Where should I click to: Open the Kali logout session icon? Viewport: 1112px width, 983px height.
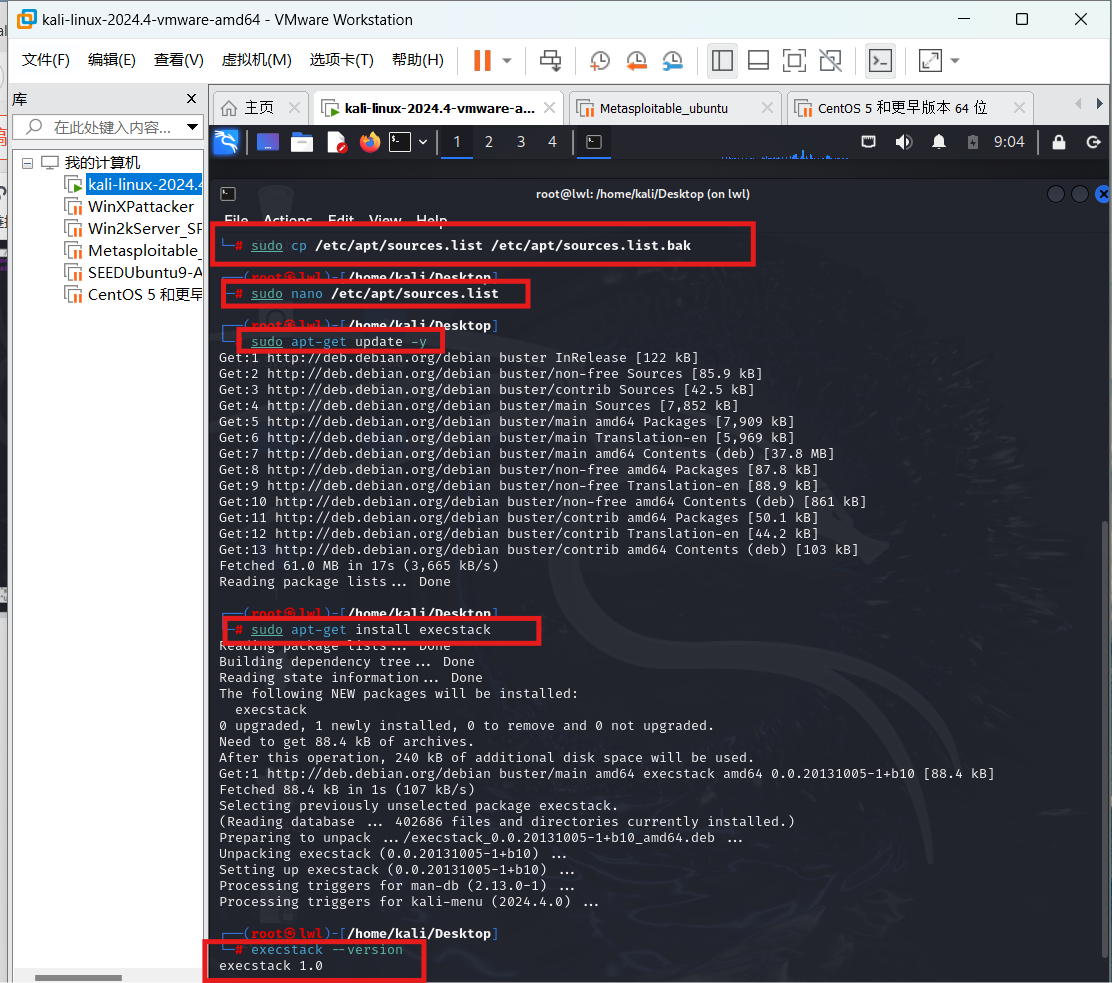click(x=1094, y=143)
